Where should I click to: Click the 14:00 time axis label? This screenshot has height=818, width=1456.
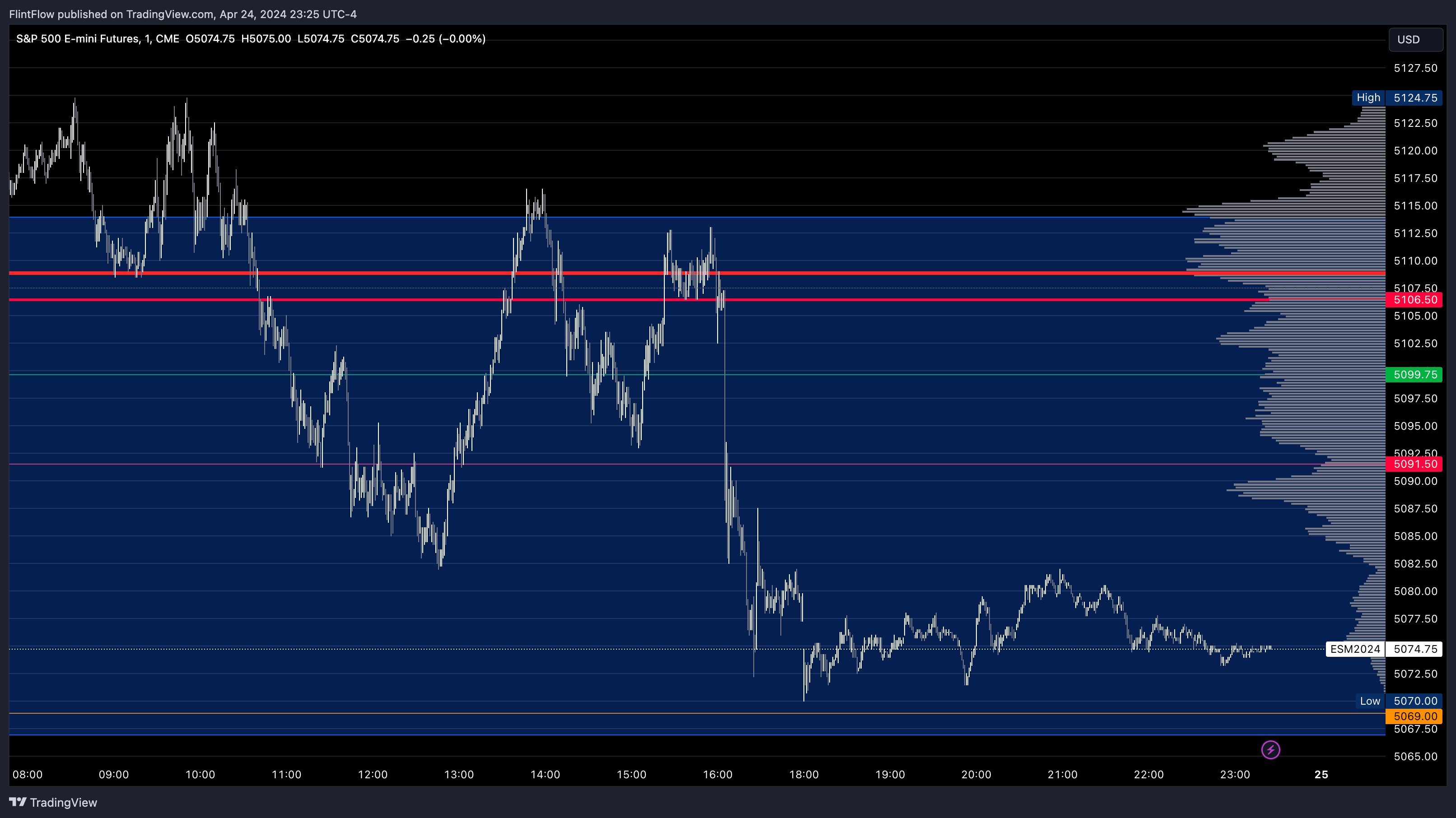tap(546, 775)
